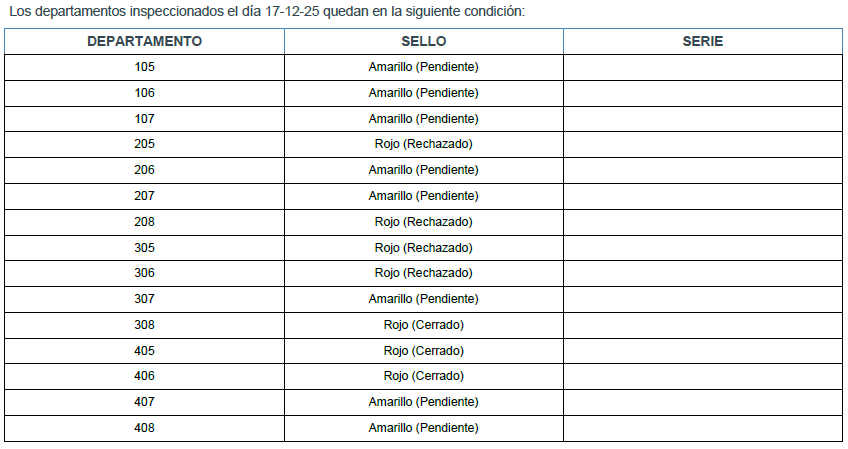Select department 105 cell
Image resolution: width=848 pixels, height=449 pixels.
pos(144,67)
